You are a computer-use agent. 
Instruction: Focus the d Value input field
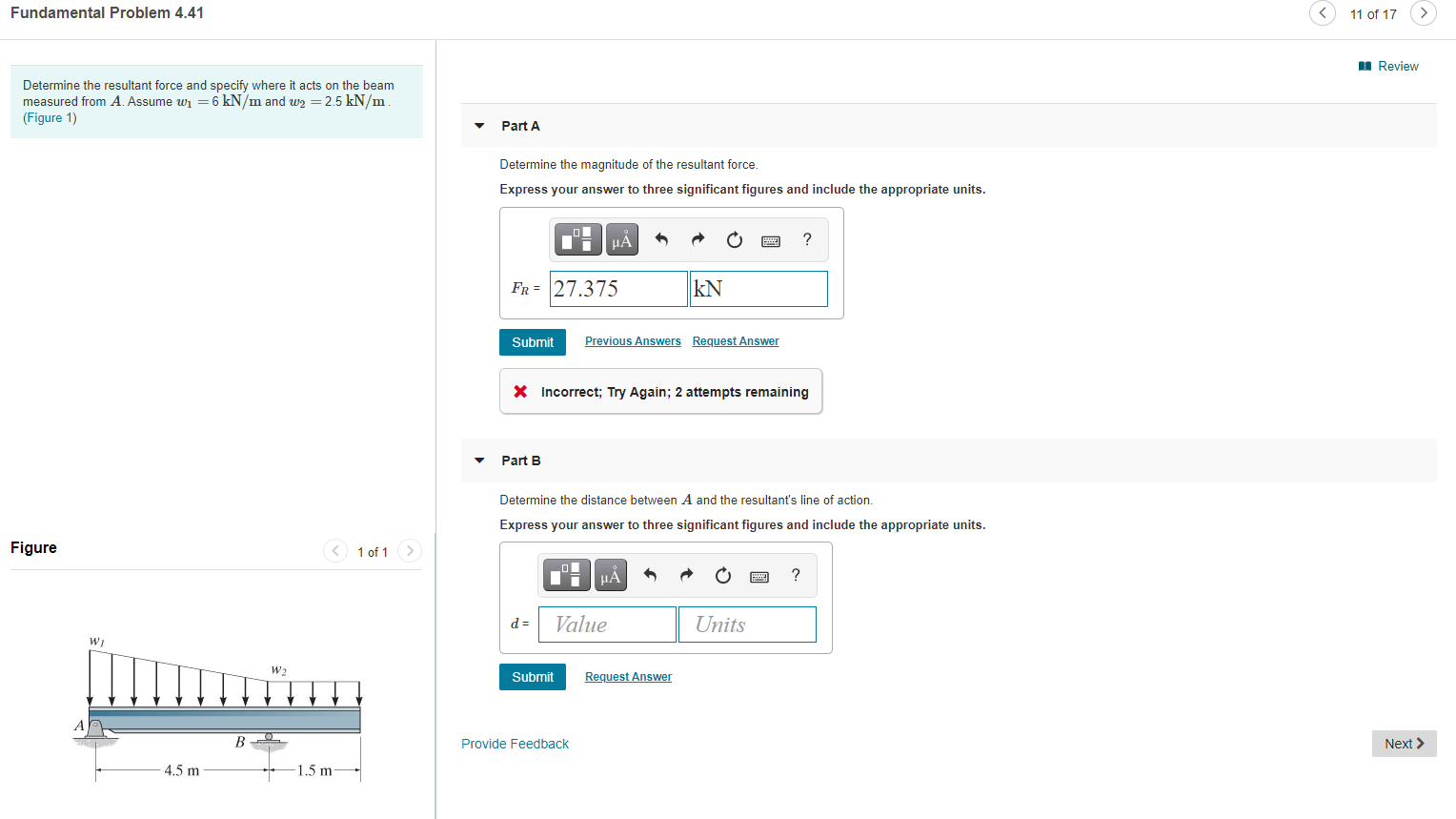[x=607, y=624]
